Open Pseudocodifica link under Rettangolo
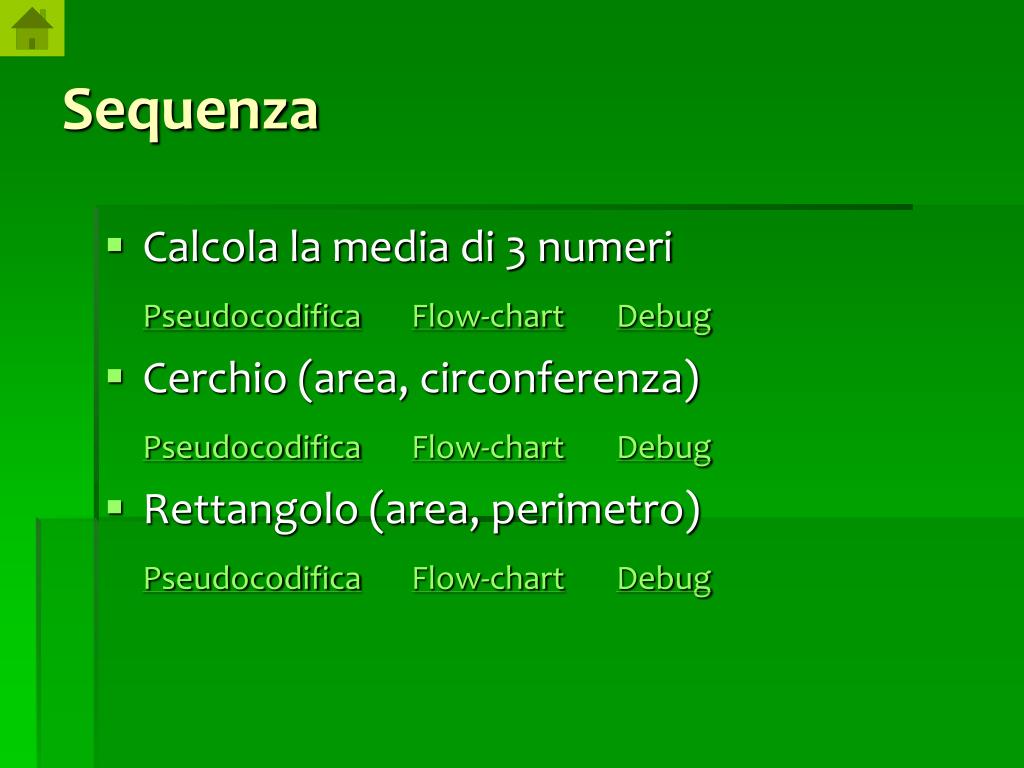This screenshot has width=1024, height=768. [252, 579]
